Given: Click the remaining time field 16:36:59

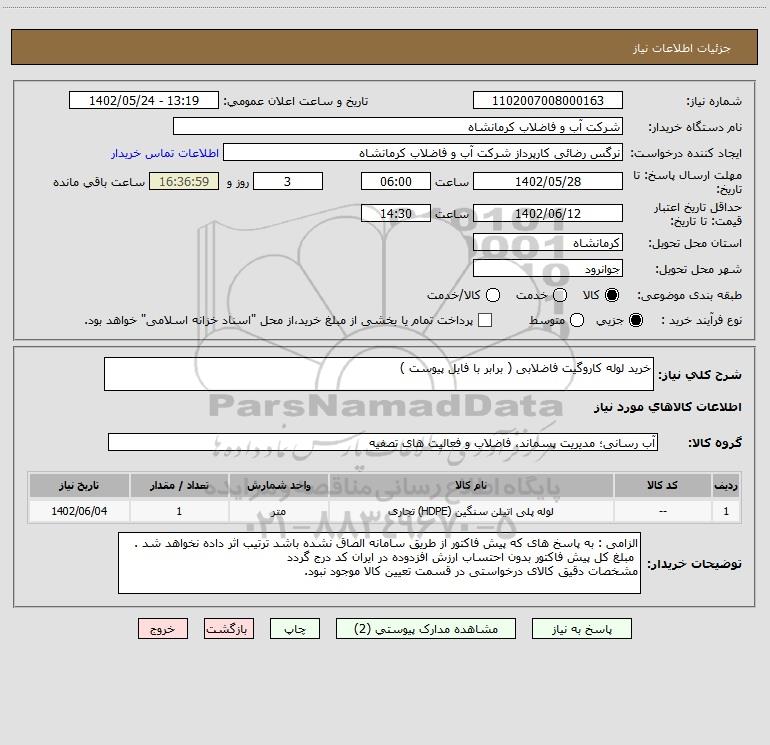Looking at the screenshot, I should pyautogui.click(x=184, y=182).
